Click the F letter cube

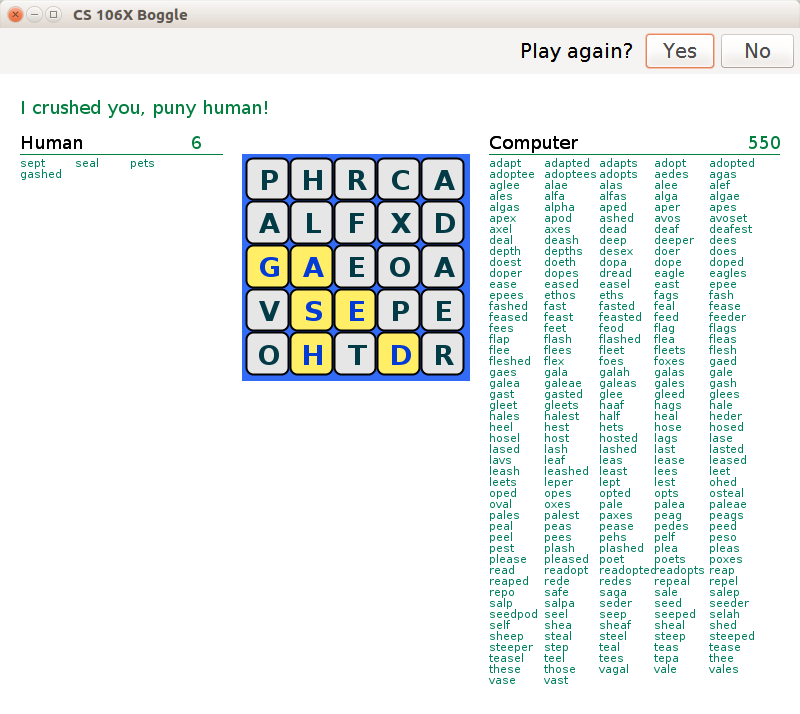pos(357,224)
